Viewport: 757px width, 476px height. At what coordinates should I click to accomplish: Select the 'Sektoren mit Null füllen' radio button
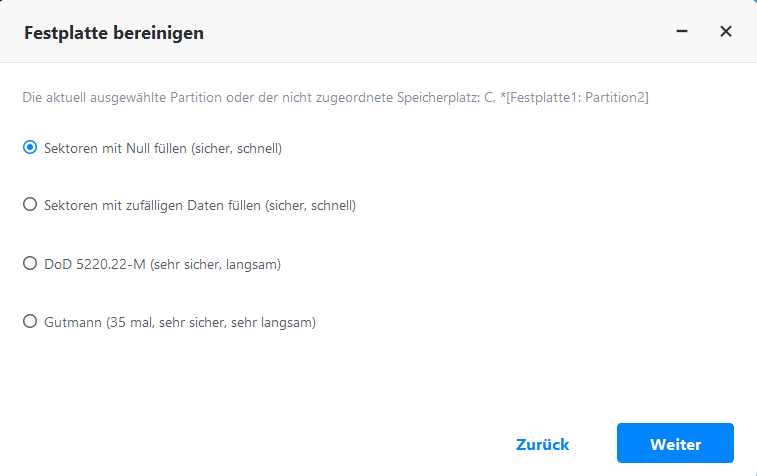coord(30,148)
